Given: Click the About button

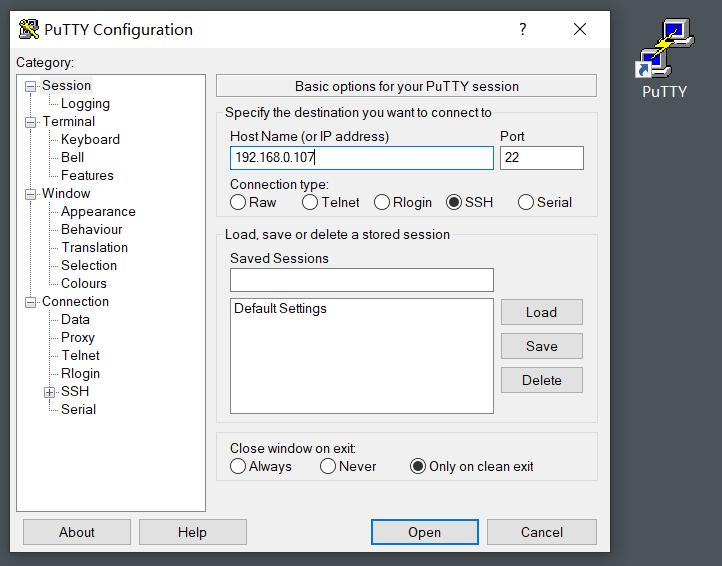Looking at the screenshot, I should pos(76,532).
